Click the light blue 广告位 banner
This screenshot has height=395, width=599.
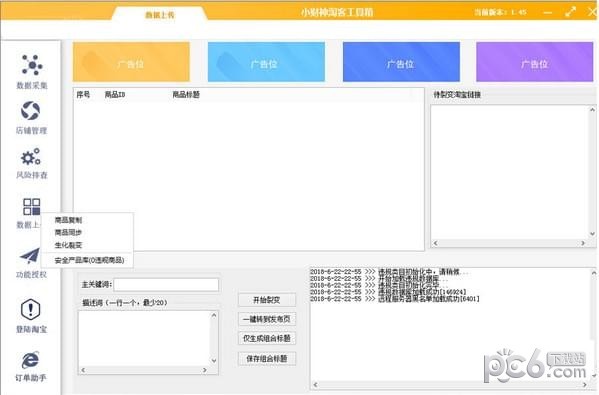pos(266,62)
